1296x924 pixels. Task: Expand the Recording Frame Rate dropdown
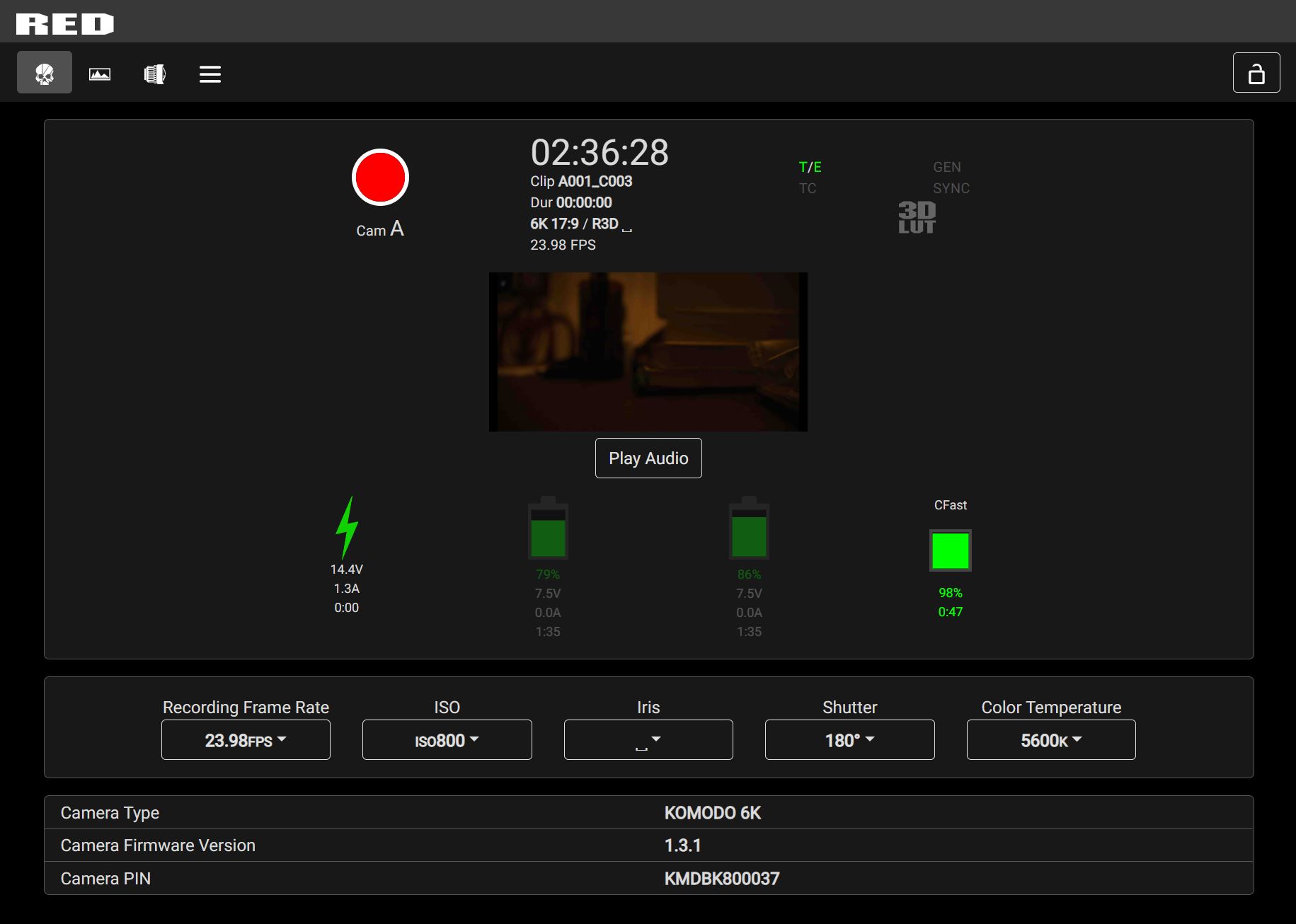click(x=246, y=740)
